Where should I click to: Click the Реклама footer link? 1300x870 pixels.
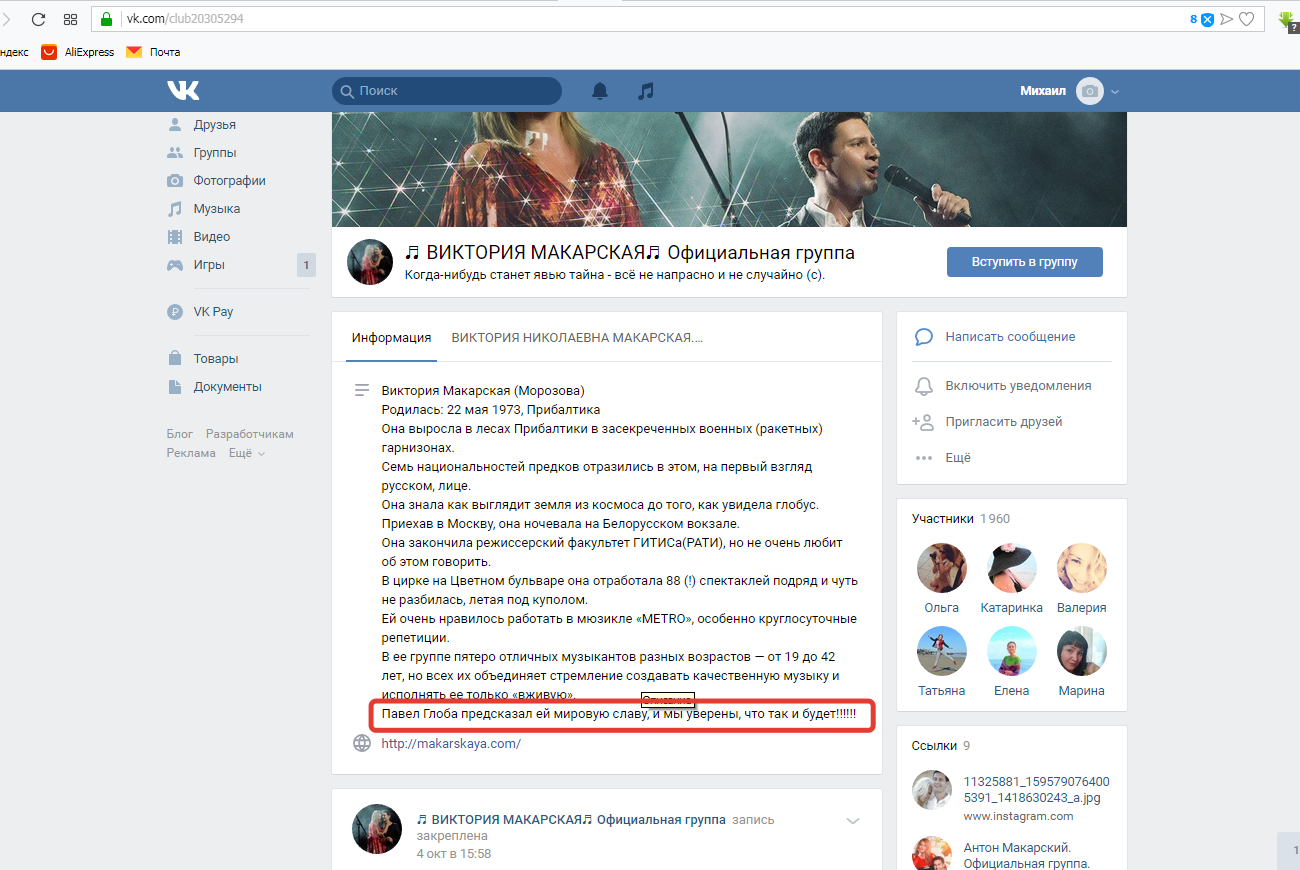click(x=191, y=453)
